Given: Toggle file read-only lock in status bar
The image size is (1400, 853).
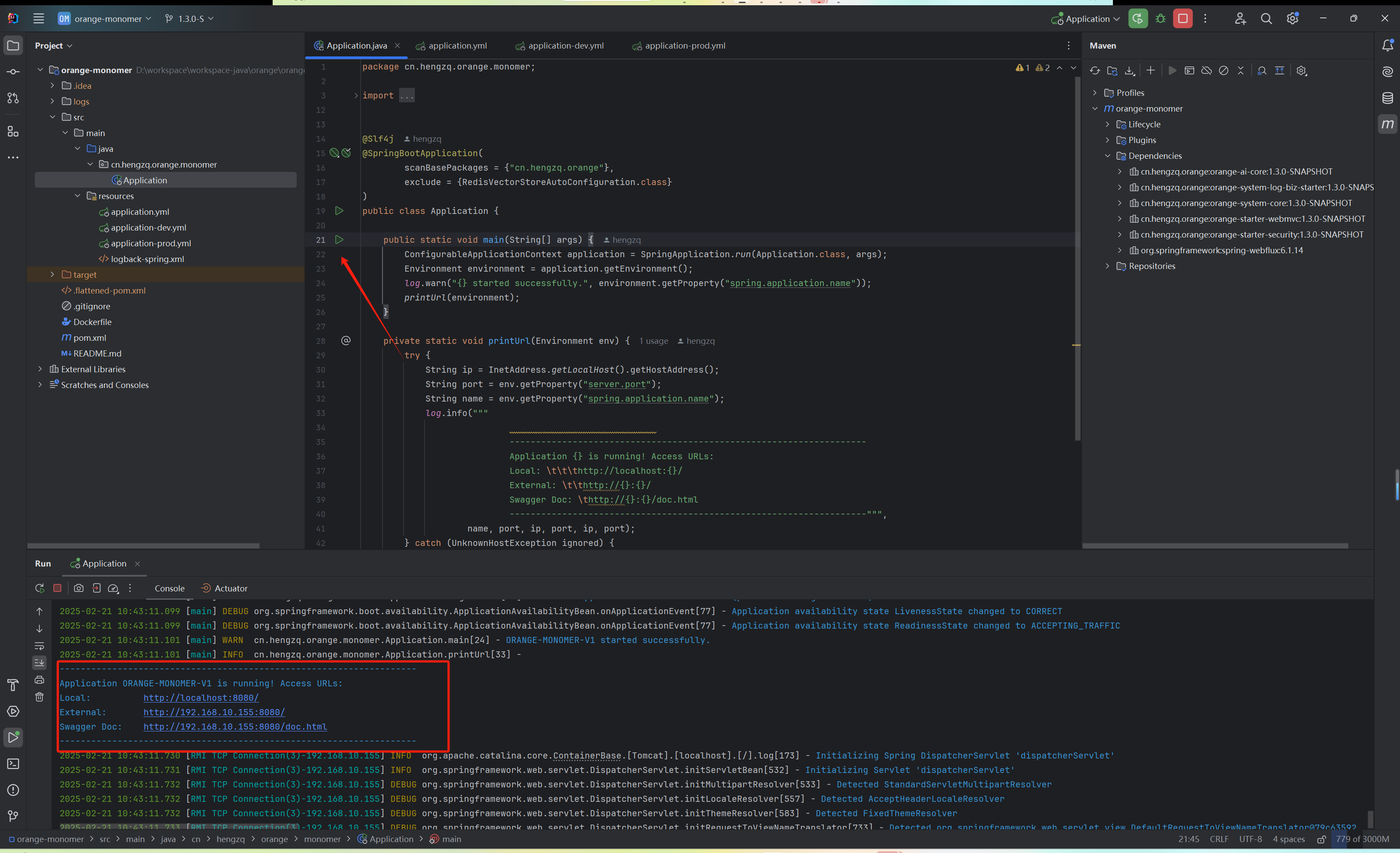Looking at the screenshot, I should pyautogui.click(x=1322, y=839).
